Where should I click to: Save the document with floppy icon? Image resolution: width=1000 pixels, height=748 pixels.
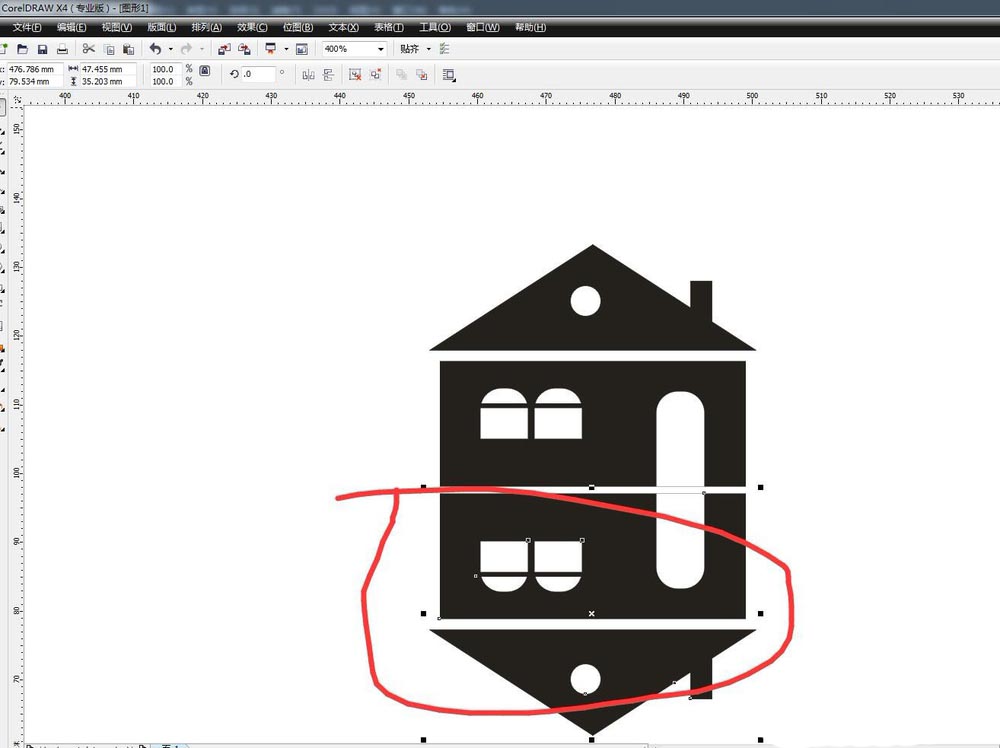(43, 49)
